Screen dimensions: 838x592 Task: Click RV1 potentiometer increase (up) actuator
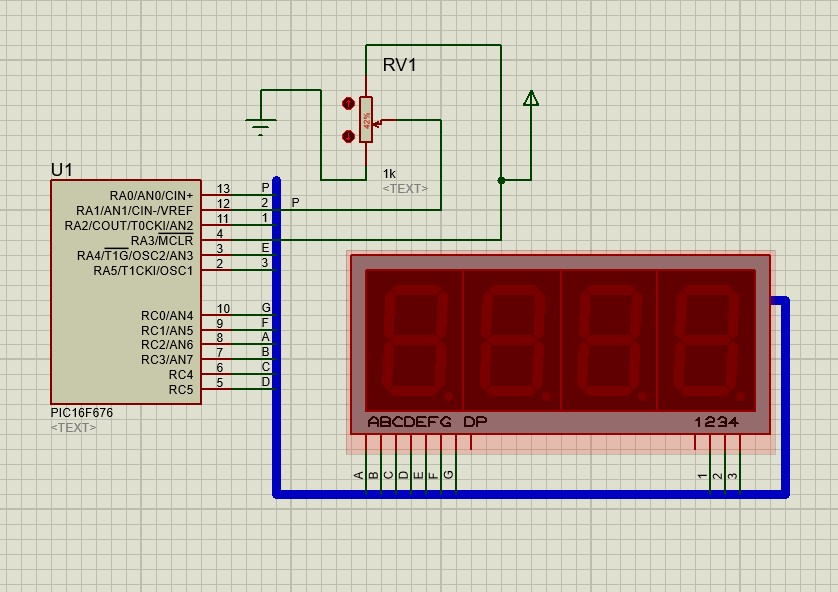tap(348, 104)
